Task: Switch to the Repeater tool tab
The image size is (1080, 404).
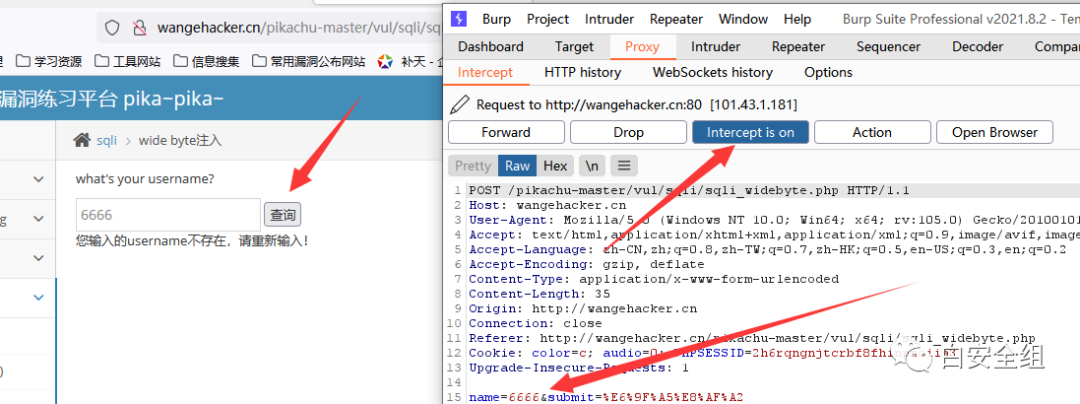Action: pos(798,47)
